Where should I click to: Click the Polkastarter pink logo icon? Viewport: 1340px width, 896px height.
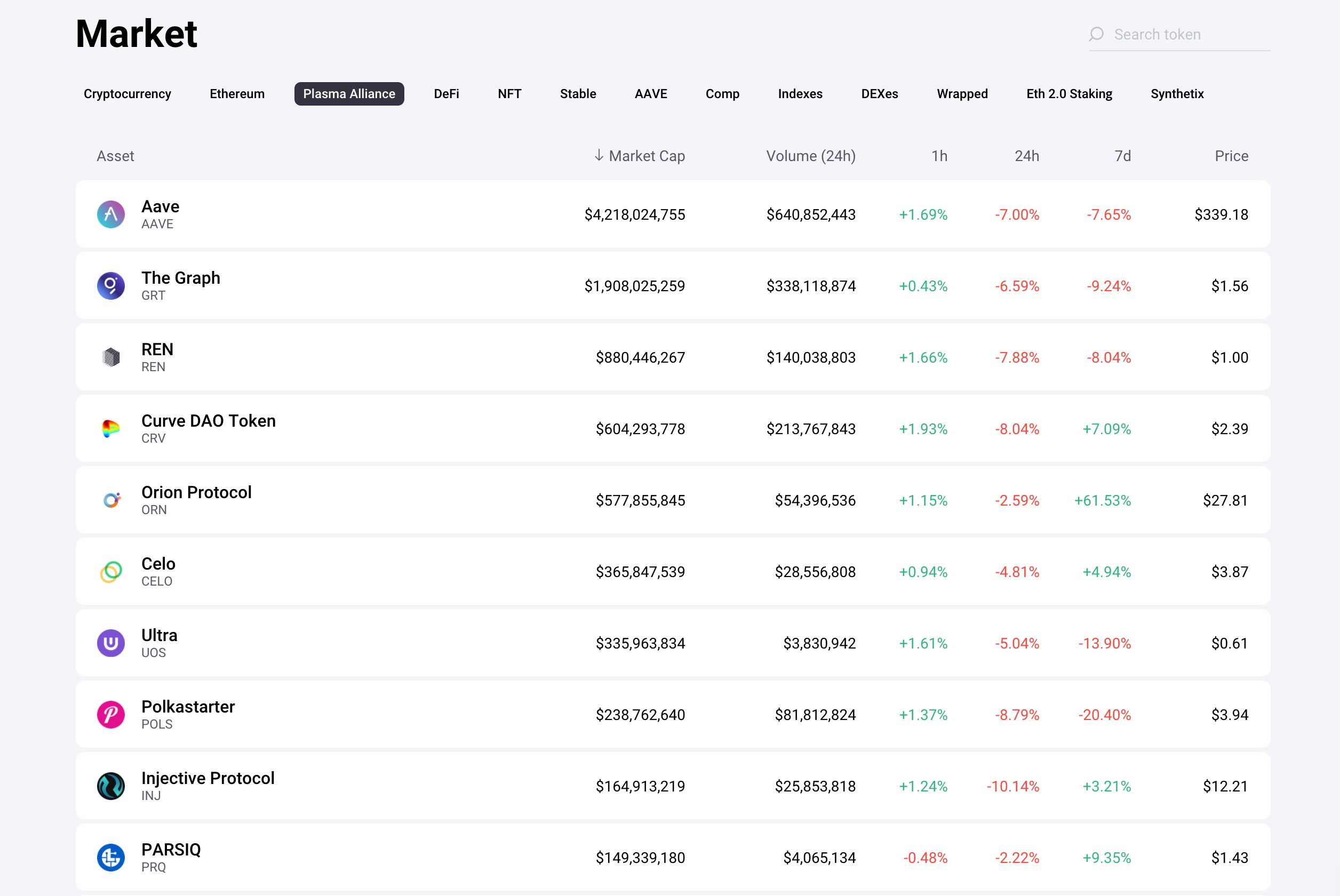click(111, 714)
